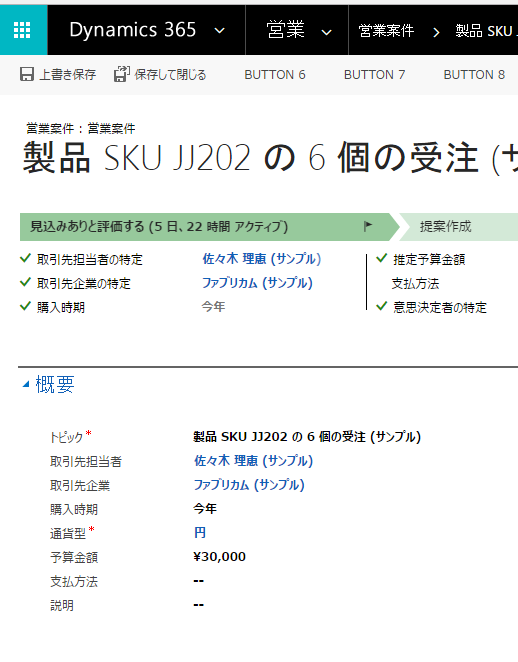Screen dimensions: 518x662
Task: Click the 上書き保存 floppy disk icon
Action: [x=27, y=74]
